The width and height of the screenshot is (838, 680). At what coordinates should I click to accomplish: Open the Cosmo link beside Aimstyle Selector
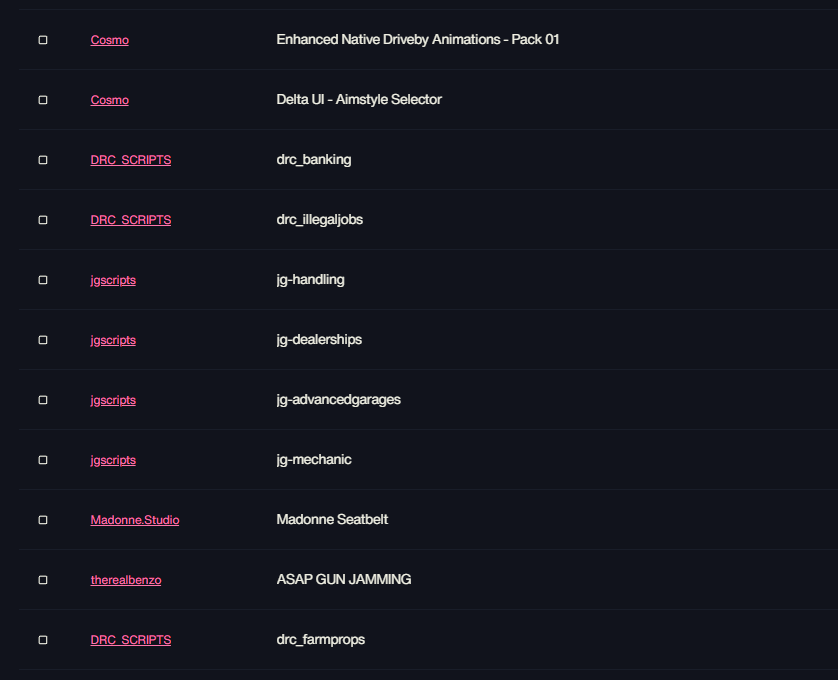110,100
